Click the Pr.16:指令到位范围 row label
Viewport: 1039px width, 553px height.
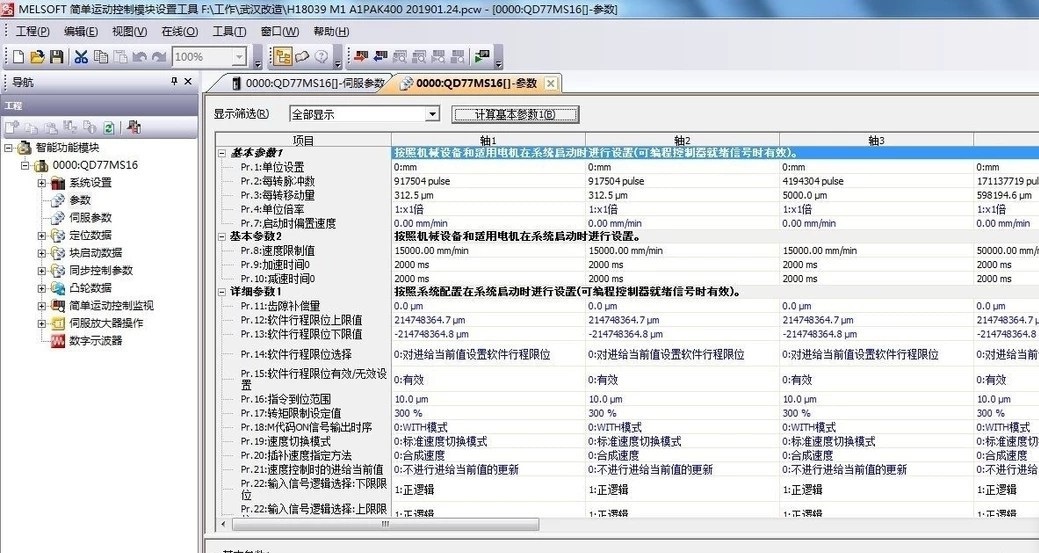click(286, 399)
